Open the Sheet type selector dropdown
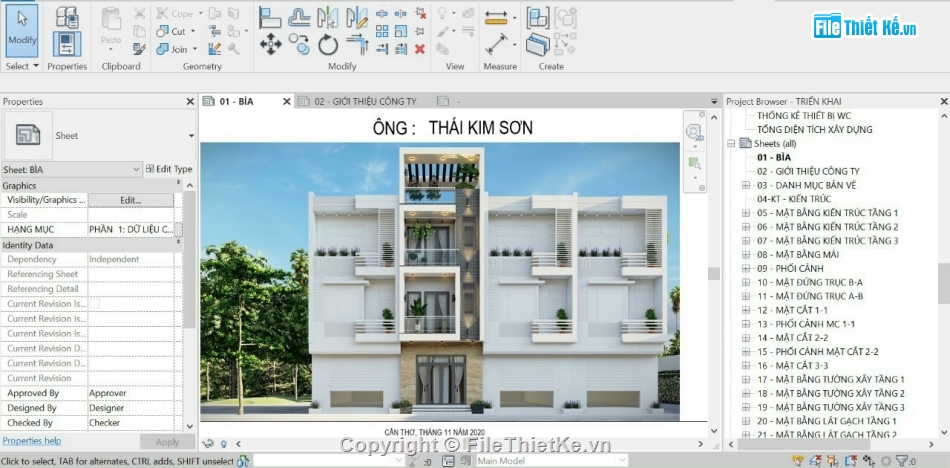This screenshot has width=950, height=468. [191, 136]
